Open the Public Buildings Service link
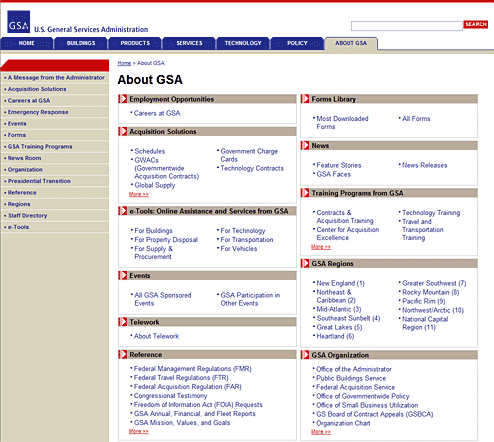Image resolution: width=494 pixels, height=442 pixels. (x=351, y=378)
